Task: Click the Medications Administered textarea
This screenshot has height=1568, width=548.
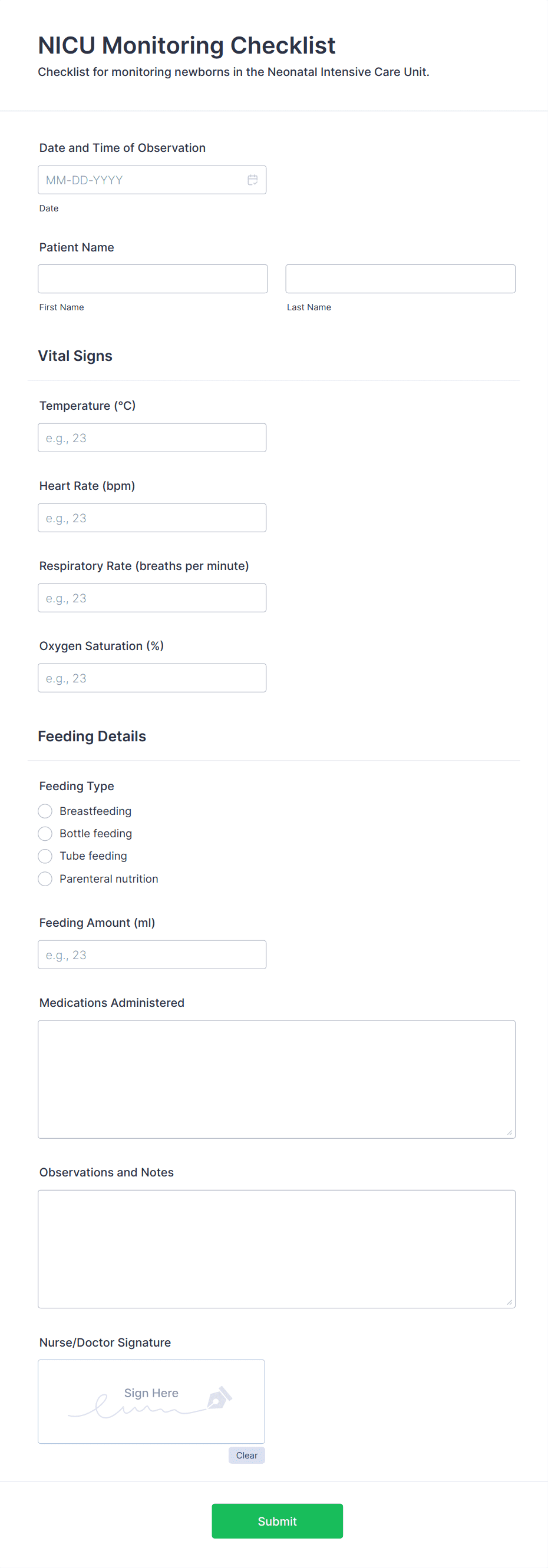Action: (276, 1078)
